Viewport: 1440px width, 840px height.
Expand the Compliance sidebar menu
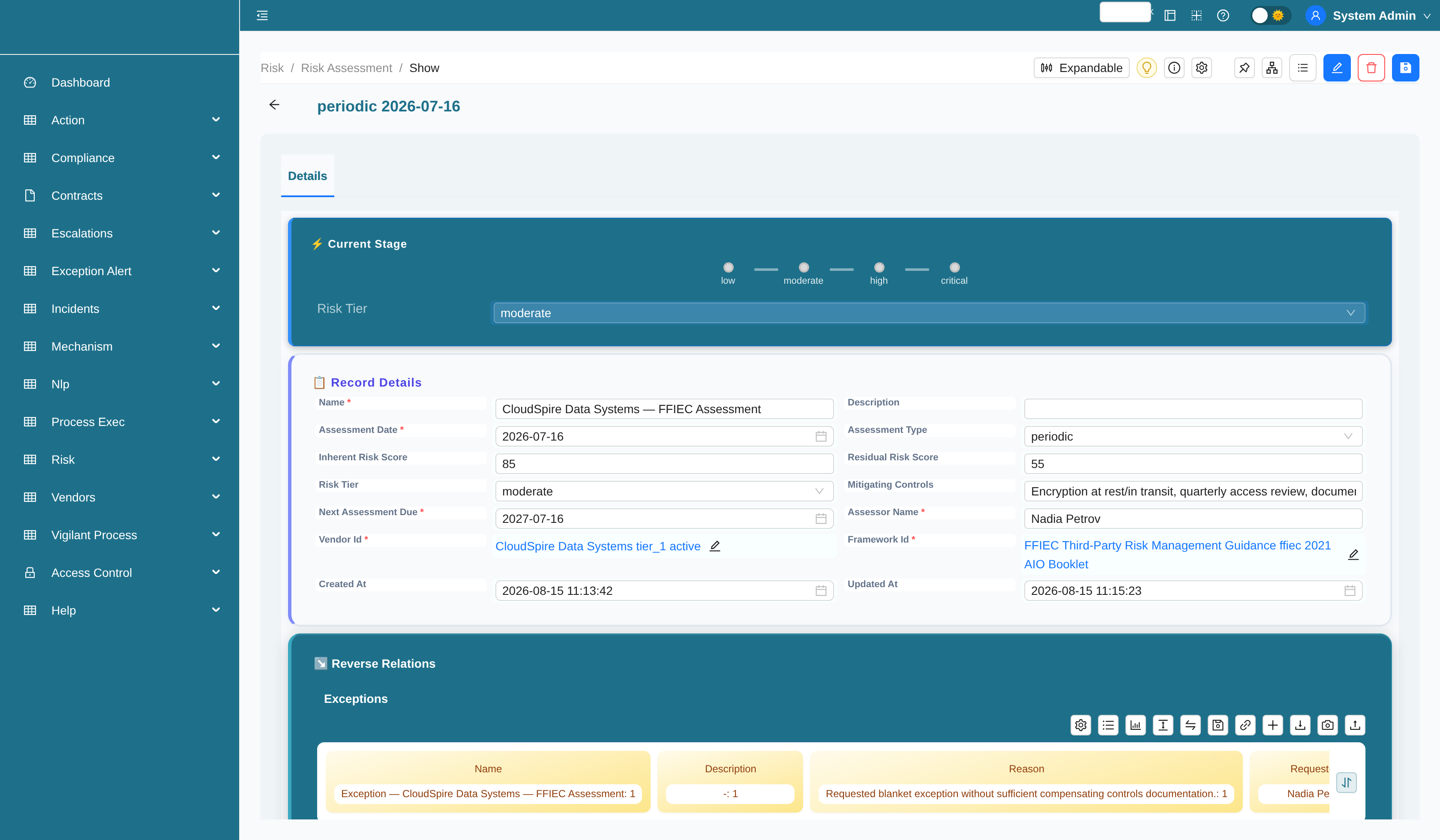(x=120, y=158)
